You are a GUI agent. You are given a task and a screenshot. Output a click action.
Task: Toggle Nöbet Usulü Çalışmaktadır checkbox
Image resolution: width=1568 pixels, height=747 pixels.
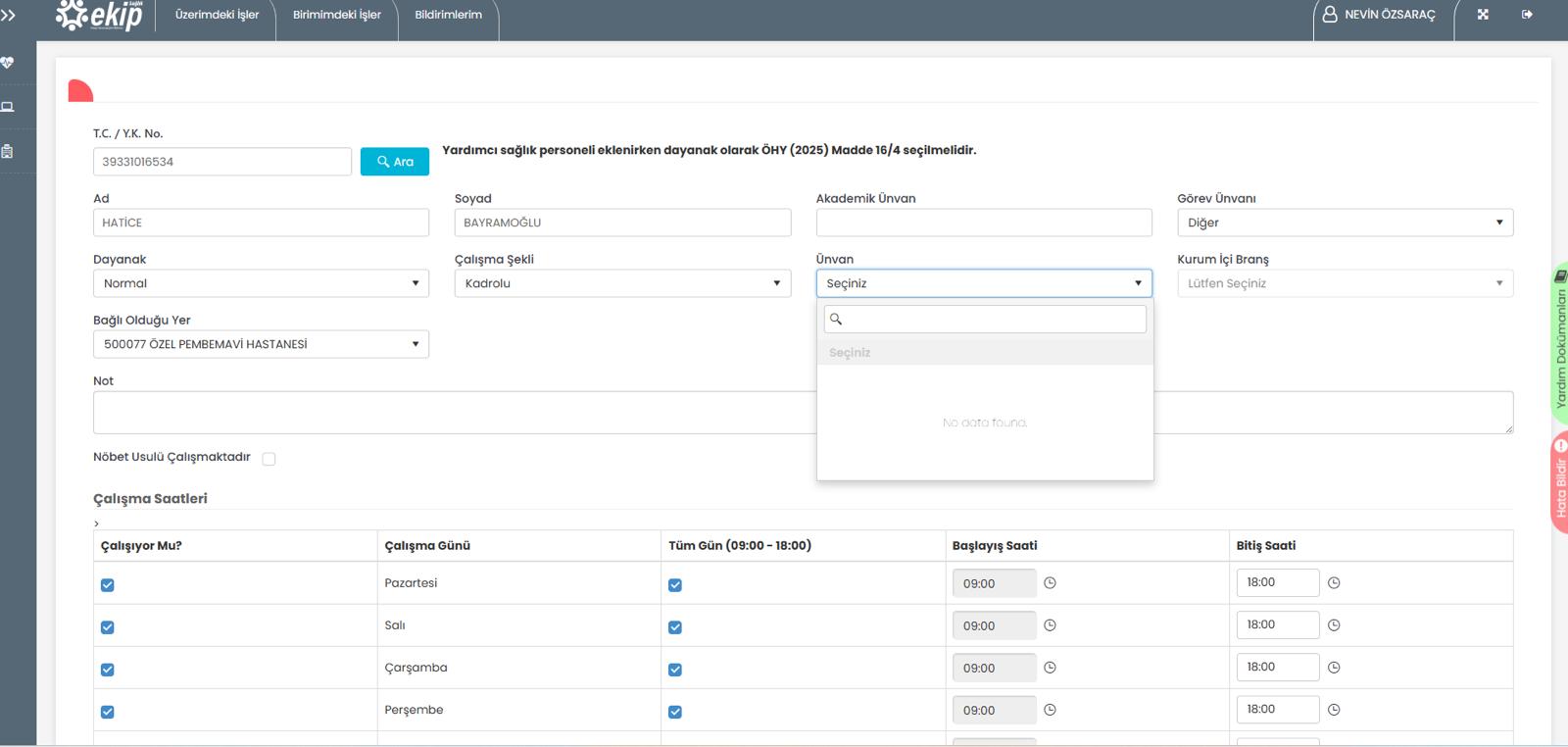(x=269, y=459)
